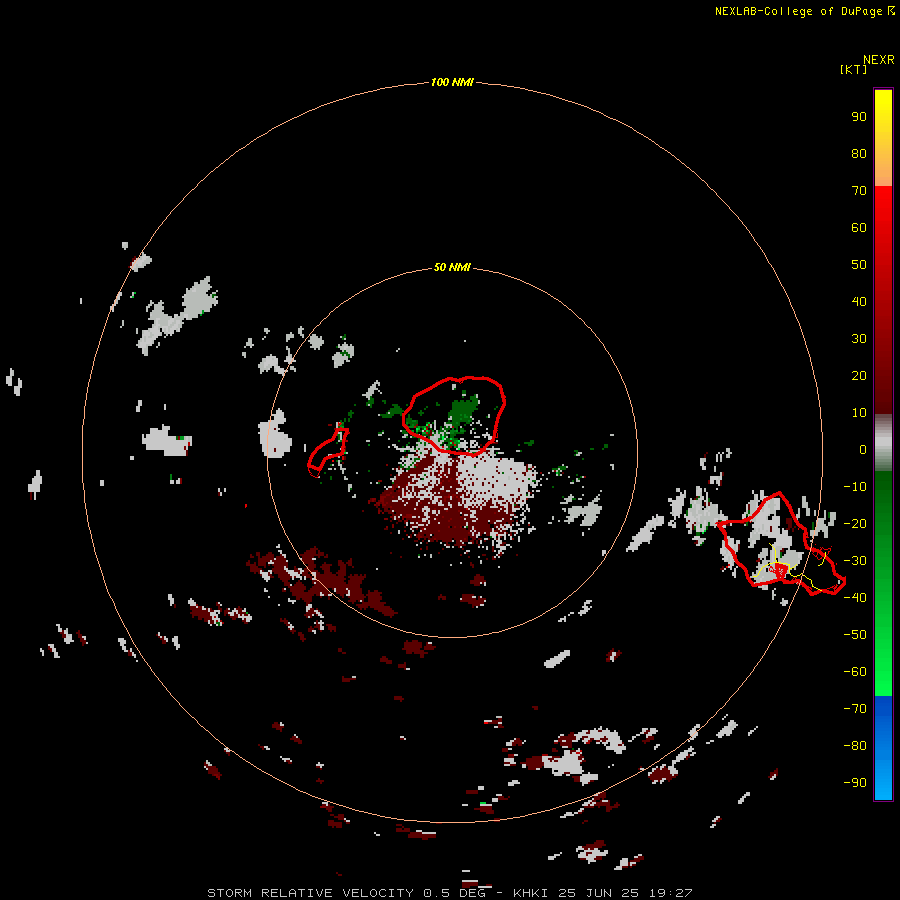The width and height of the screenshot is (900, 900).
Task: Click the -80 value on the velocity scale
Action: pyautogui.click(x=855, y=746)
